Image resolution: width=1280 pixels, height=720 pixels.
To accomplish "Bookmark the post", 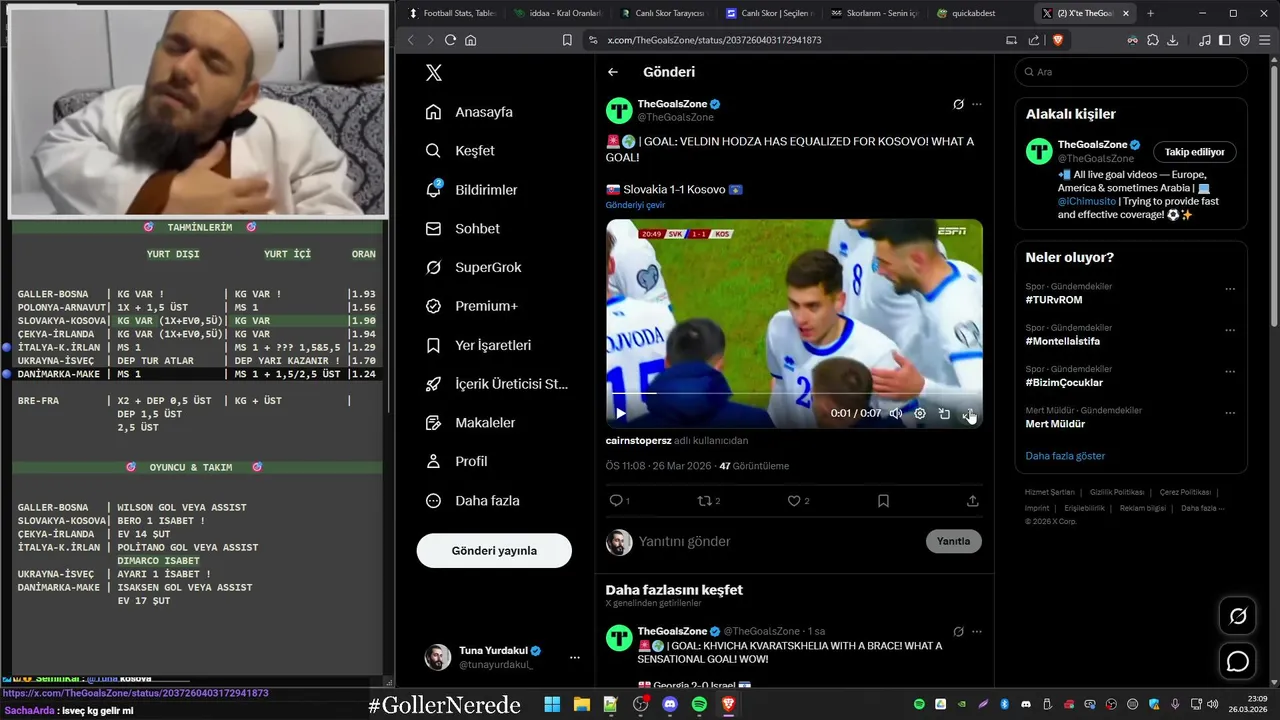I will tap(883, 501).
